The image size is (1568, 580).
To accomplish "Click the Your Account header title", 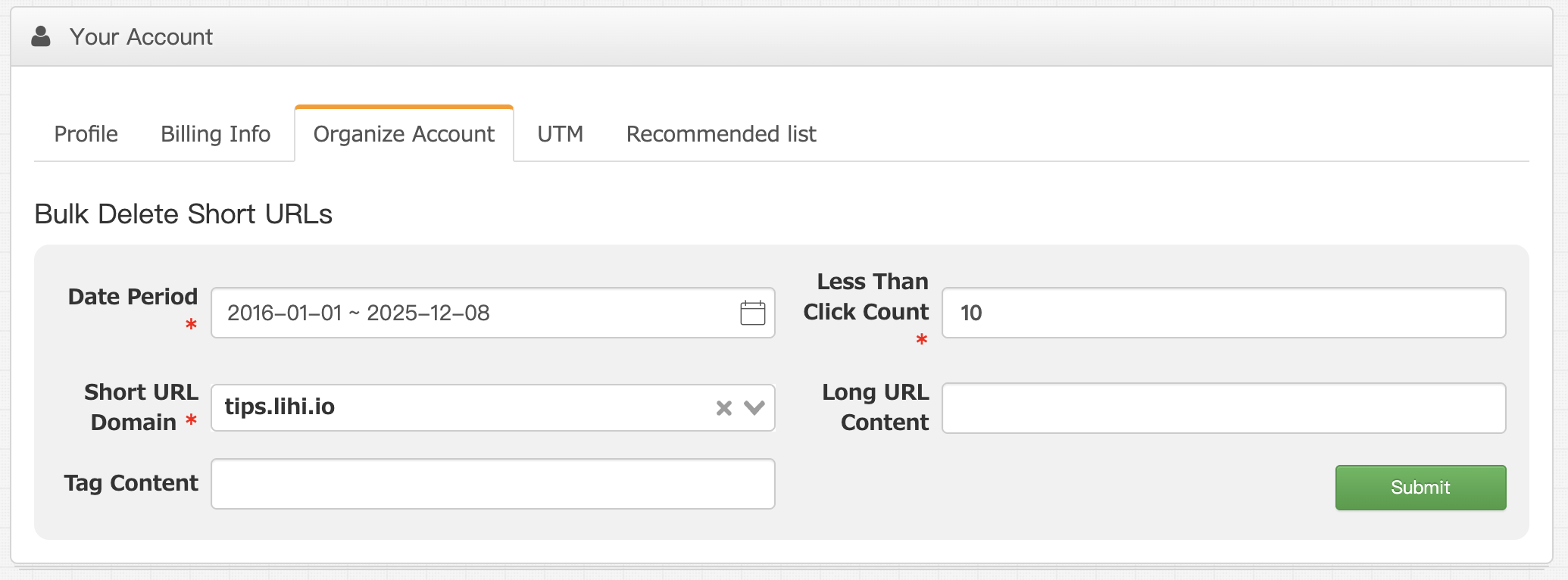I will coord(141,36).
